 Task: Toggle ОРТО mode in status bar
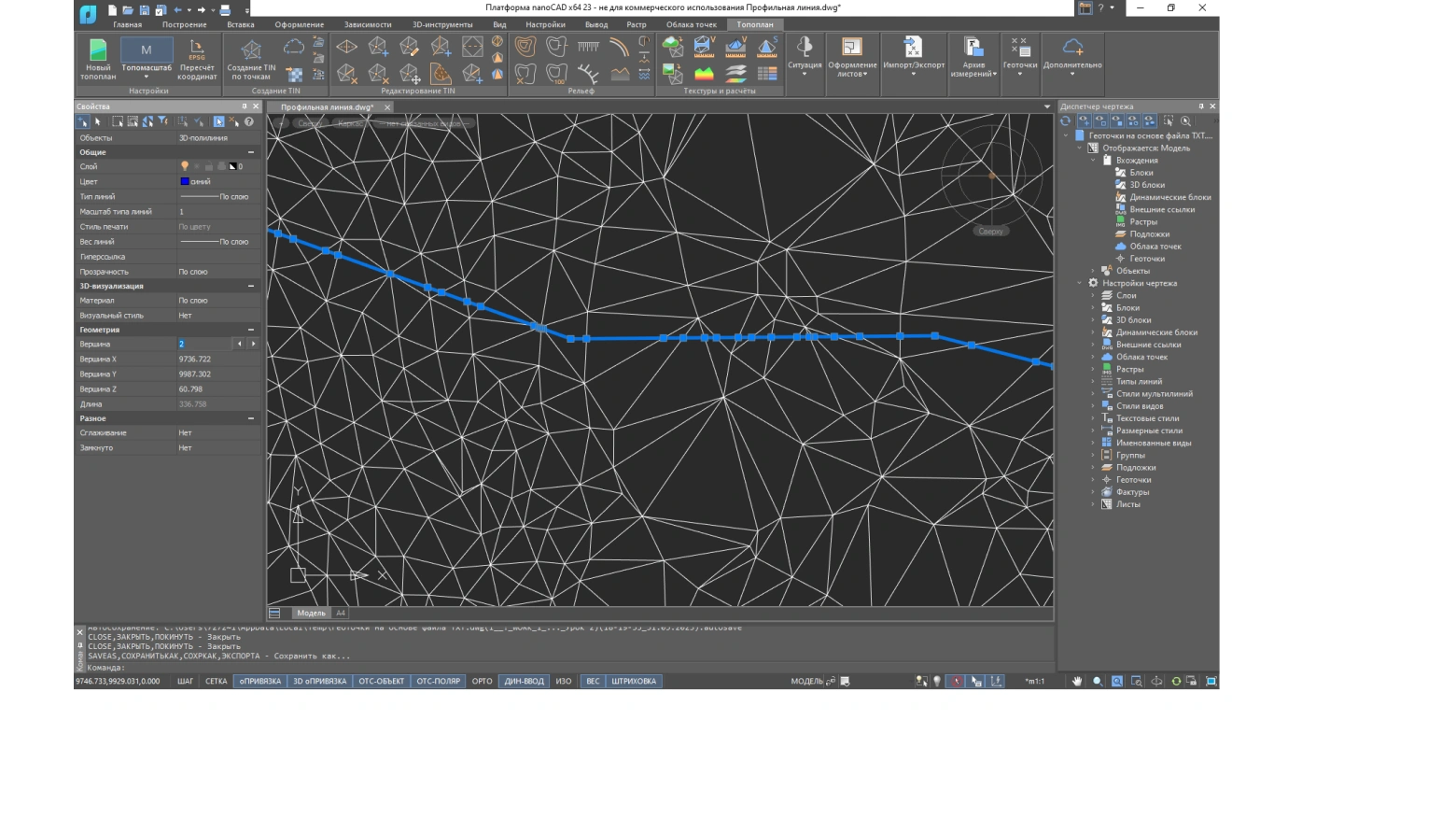click(482, 682)
